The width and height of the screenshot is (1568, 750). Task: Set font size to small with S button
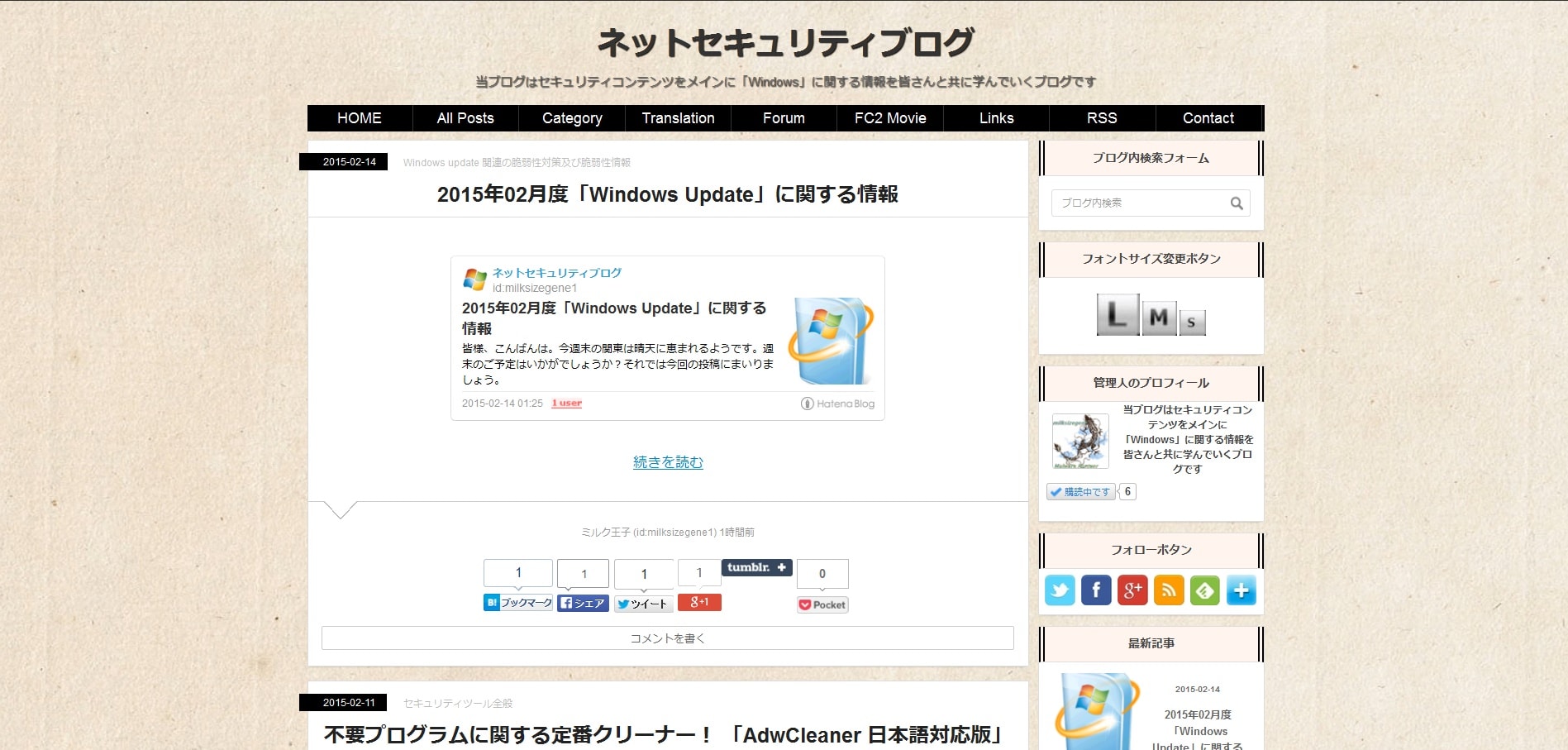[x=1192, y=322]
